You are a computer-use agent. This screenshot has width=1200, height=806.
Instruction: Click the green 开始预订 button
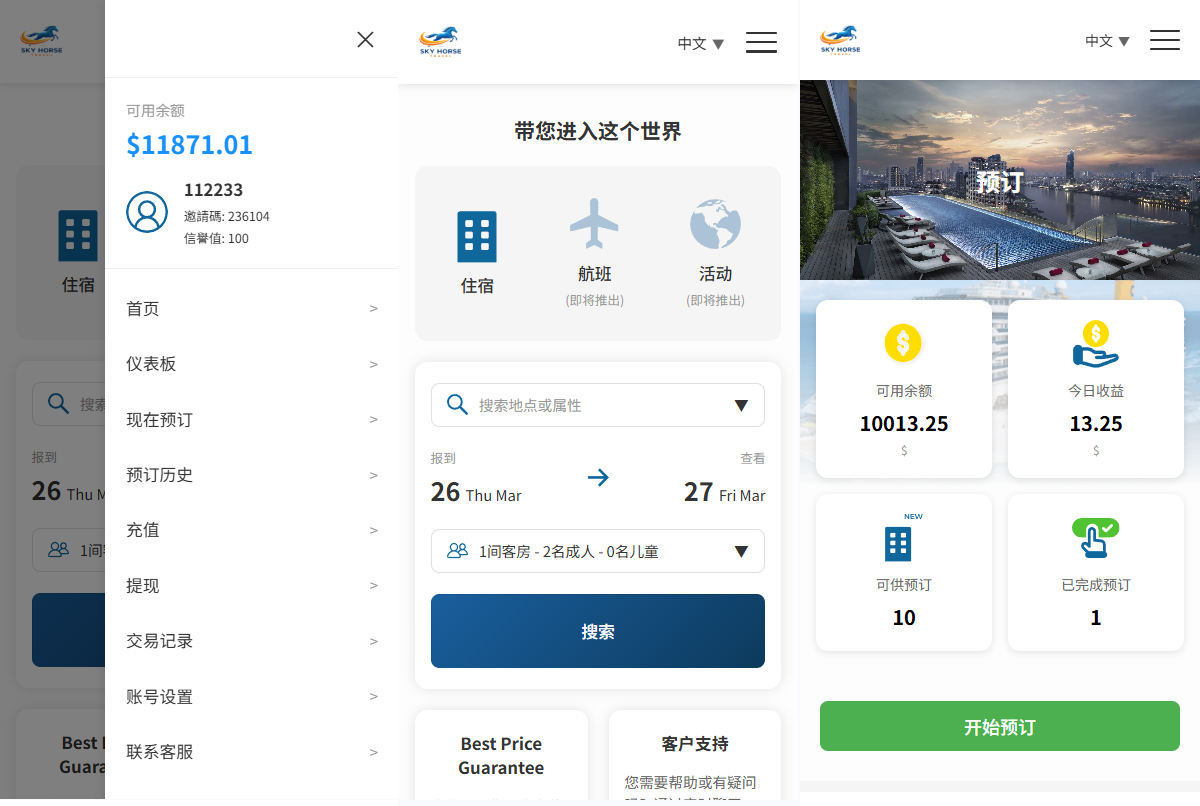999,726
